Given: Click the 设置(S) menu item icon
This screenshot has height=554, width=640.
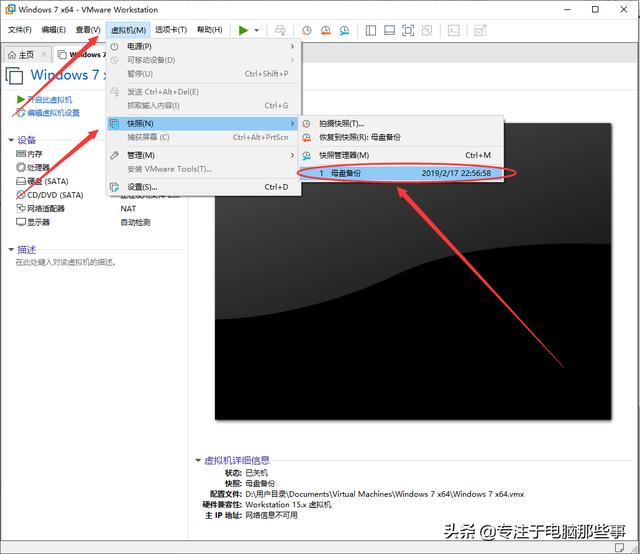Looking at the screenshot, I should click(115, 187).
